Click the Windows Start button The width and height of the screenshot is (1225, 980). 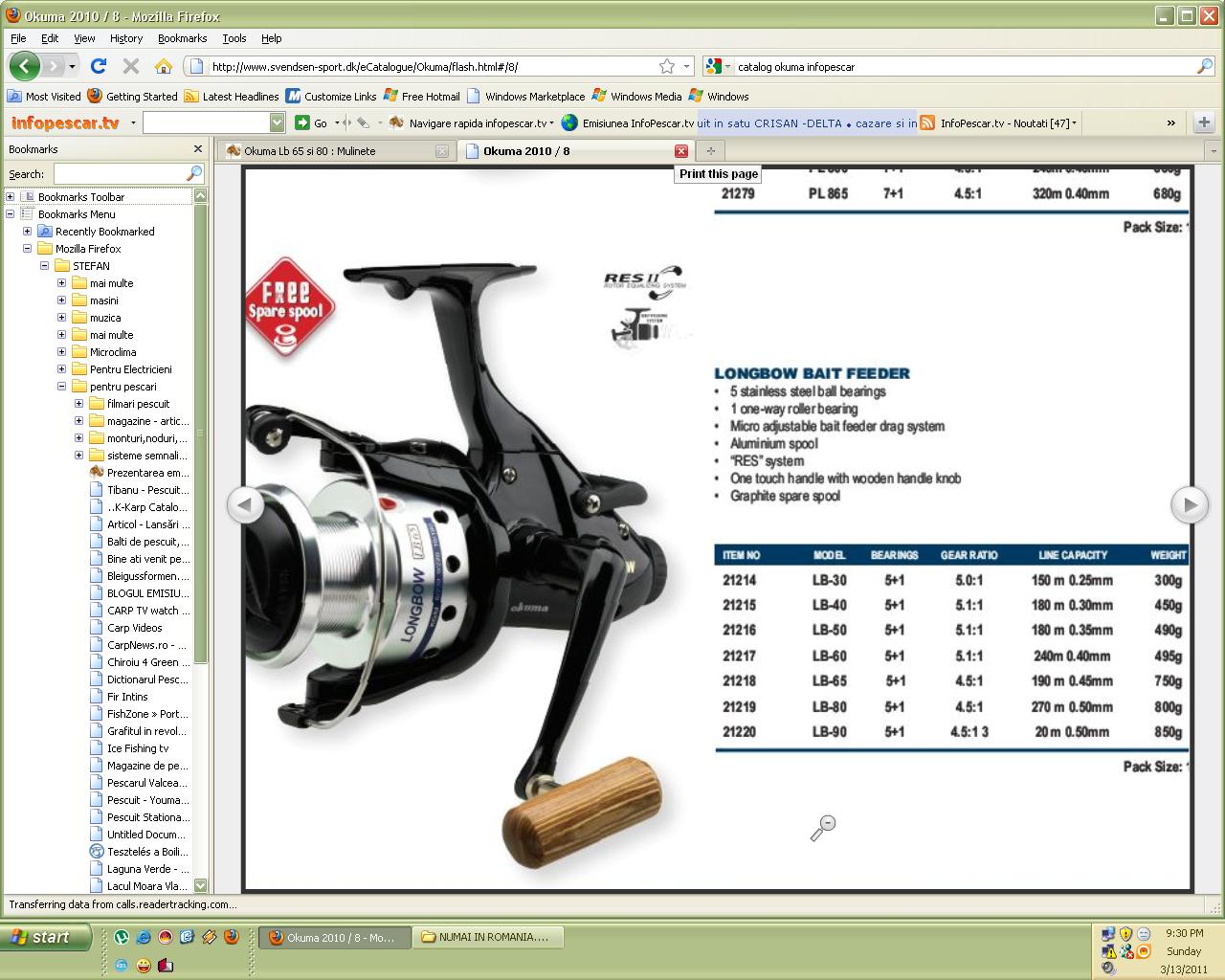click(x=46, y=937)
